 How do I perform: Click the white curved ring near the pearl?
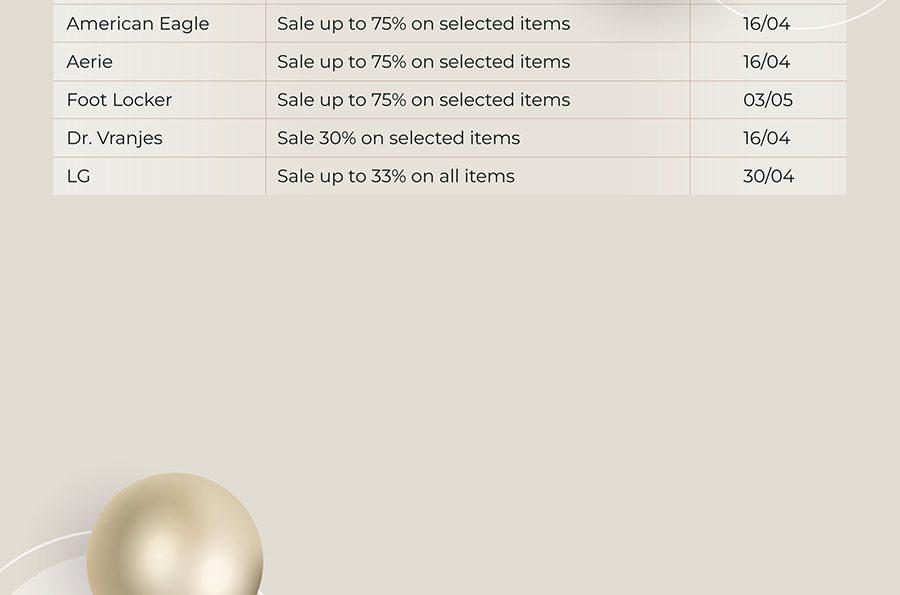(40, 555)
